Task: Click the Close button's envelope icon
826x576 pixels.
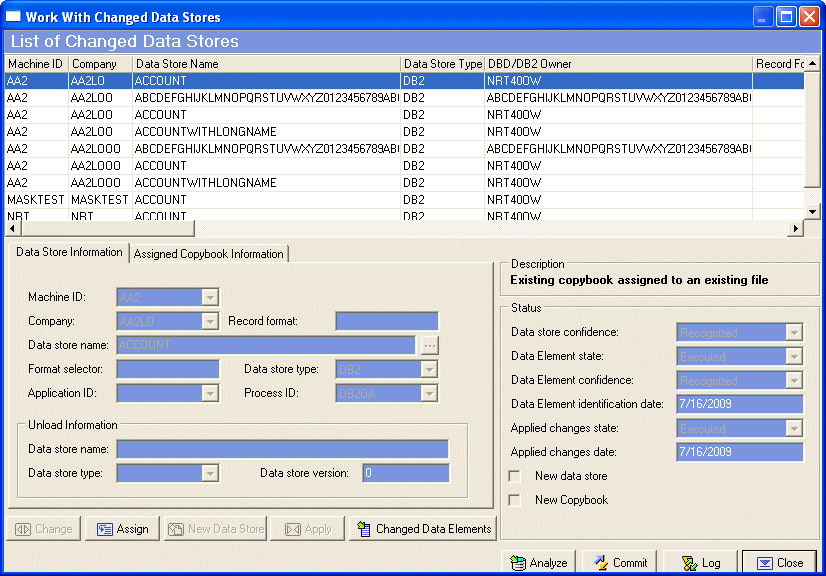Action: coord(765,562)
